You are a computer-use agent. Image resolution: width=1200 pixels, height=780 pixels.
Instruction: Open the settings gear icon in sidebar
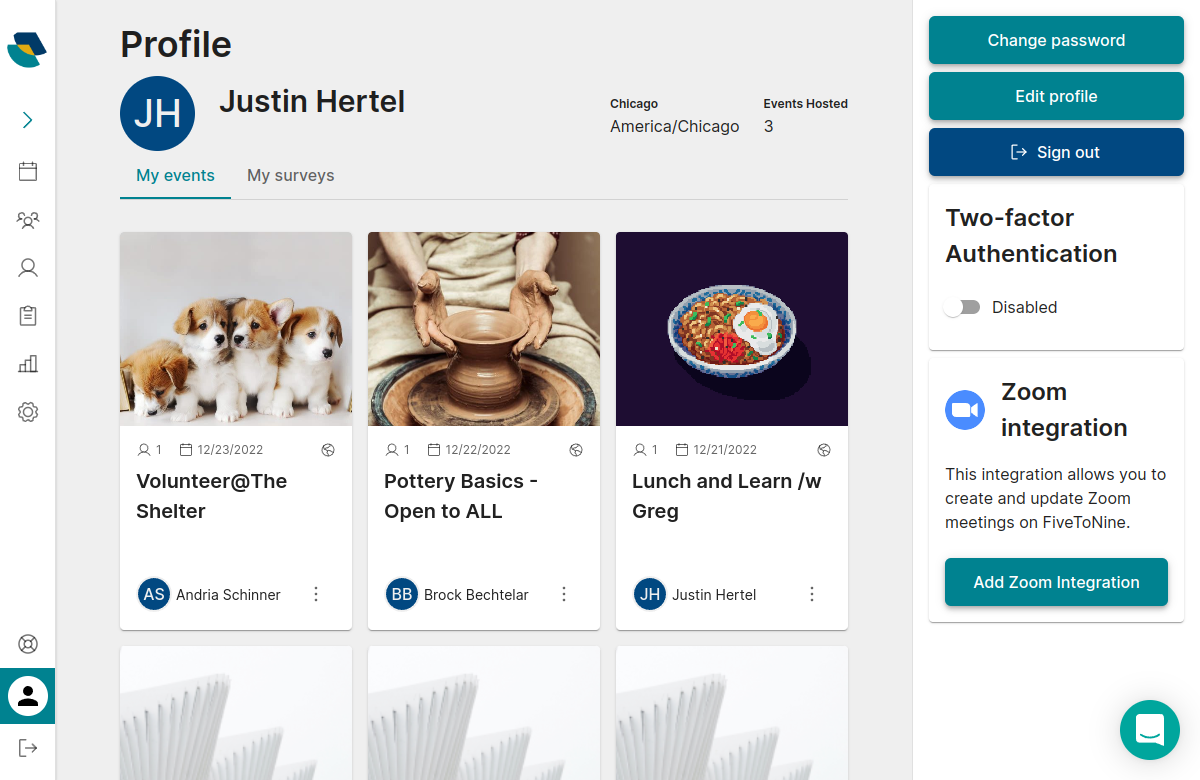[x=28, y=412]
